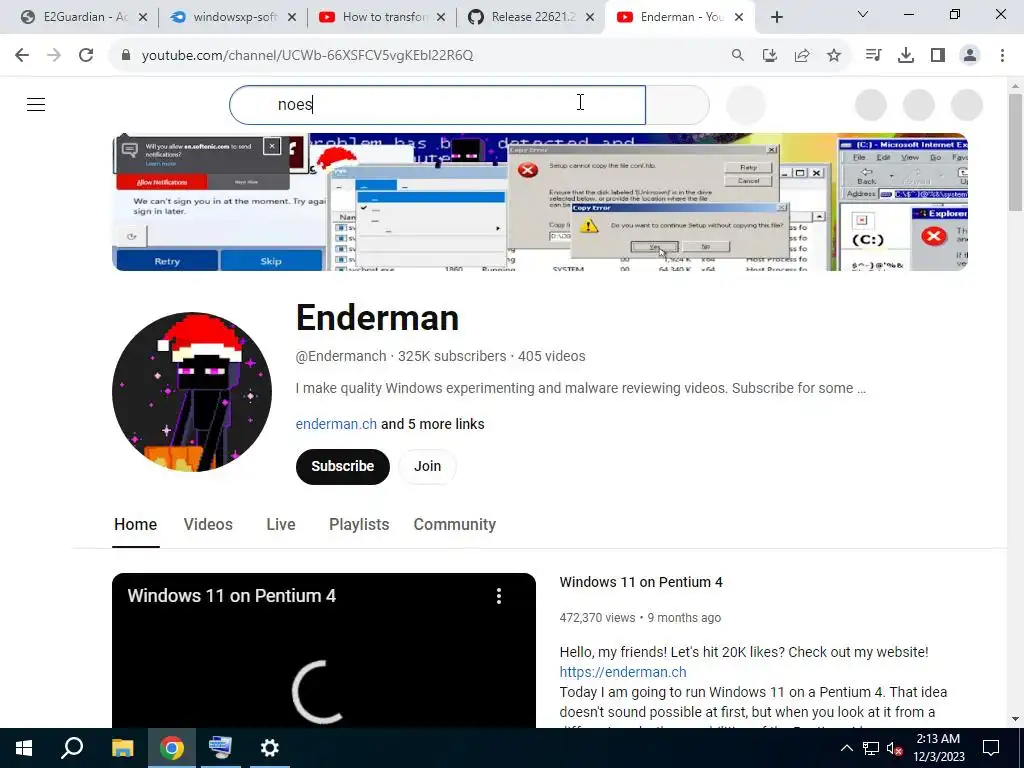Open a new tab with plus button
The image size is (1024, 768).
[776, 17]
